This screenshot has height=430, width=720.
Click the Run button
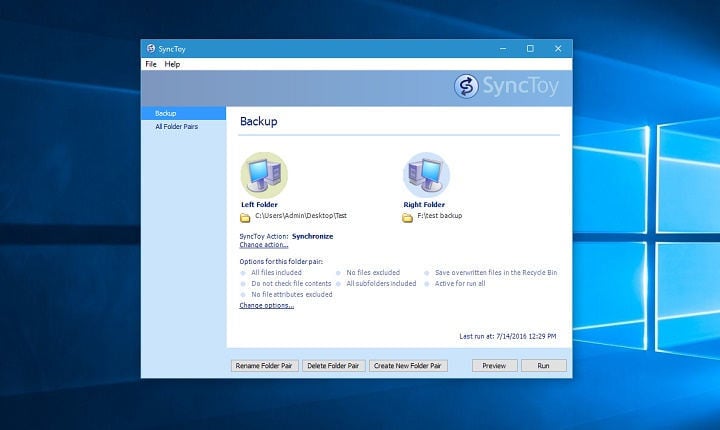pyautogui.click(x=544, y=366)
